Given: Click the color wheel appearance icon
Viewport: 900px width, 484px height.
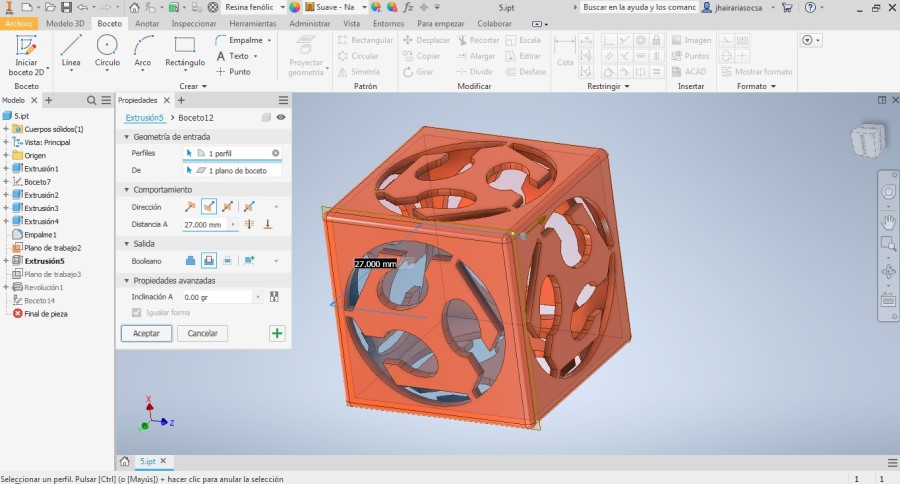Looking at the screenshot, I should tap(294, 7).
